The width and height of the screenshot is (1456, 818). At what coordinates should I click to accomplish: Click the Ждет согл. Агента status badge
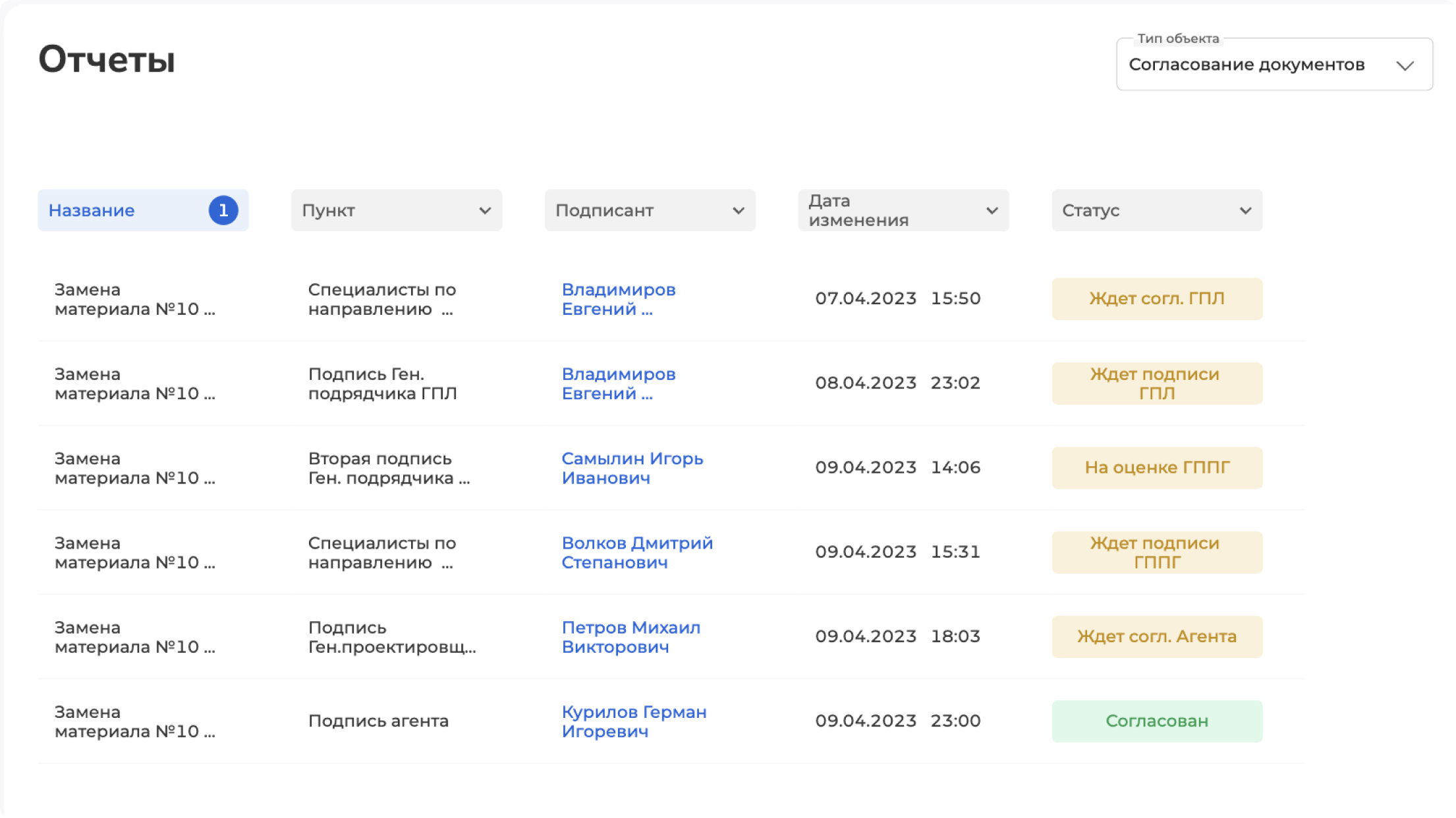1156,636
